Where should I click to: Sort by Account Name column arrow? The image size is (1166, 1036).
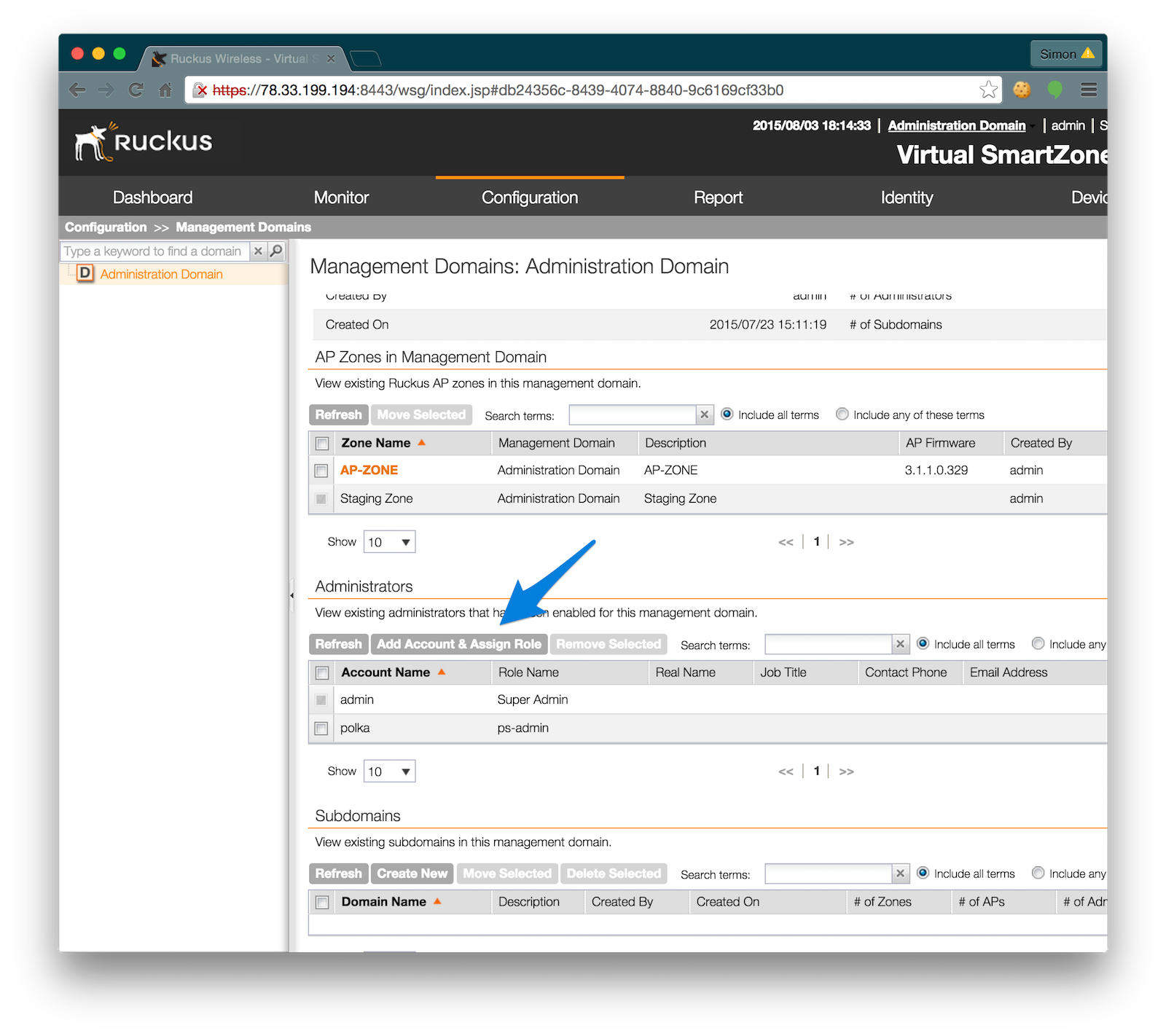click(441, 672)
